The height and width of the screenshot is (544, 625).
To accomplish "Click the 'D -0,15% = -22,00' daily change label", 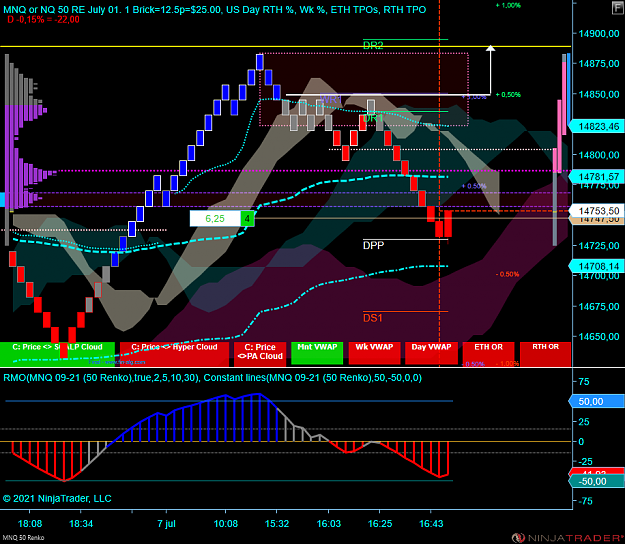I will click(43, 20).
